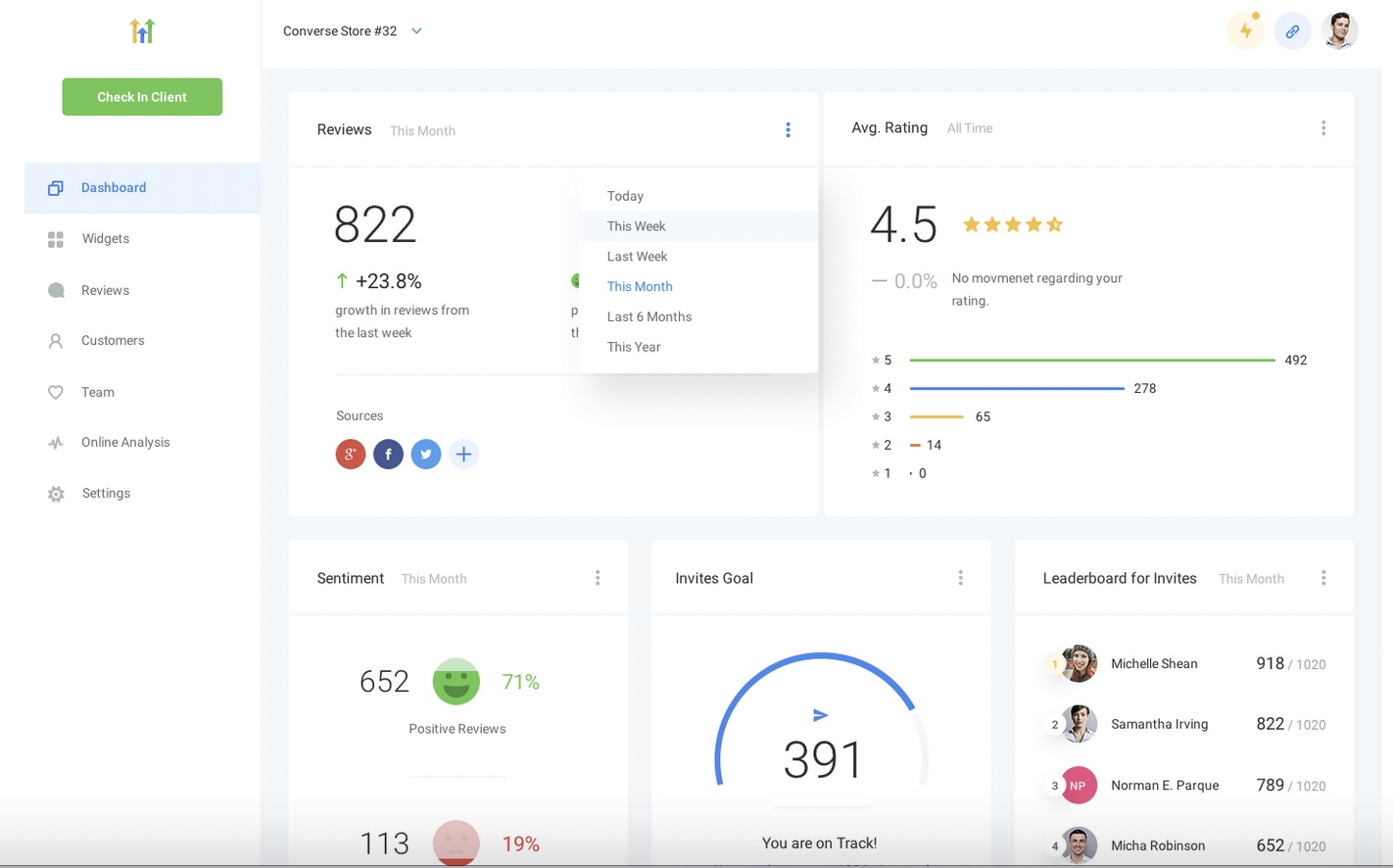The image size is (1393, 868).
Task: Click the lightning notifications icon
Action: click(x=1245, y=30)
